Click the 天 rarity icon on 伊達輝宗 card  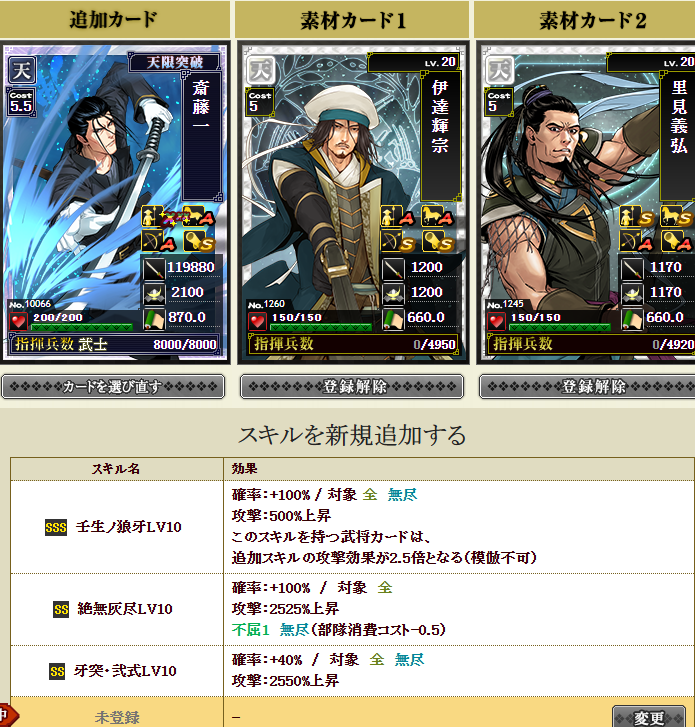(x=261, y=70)
